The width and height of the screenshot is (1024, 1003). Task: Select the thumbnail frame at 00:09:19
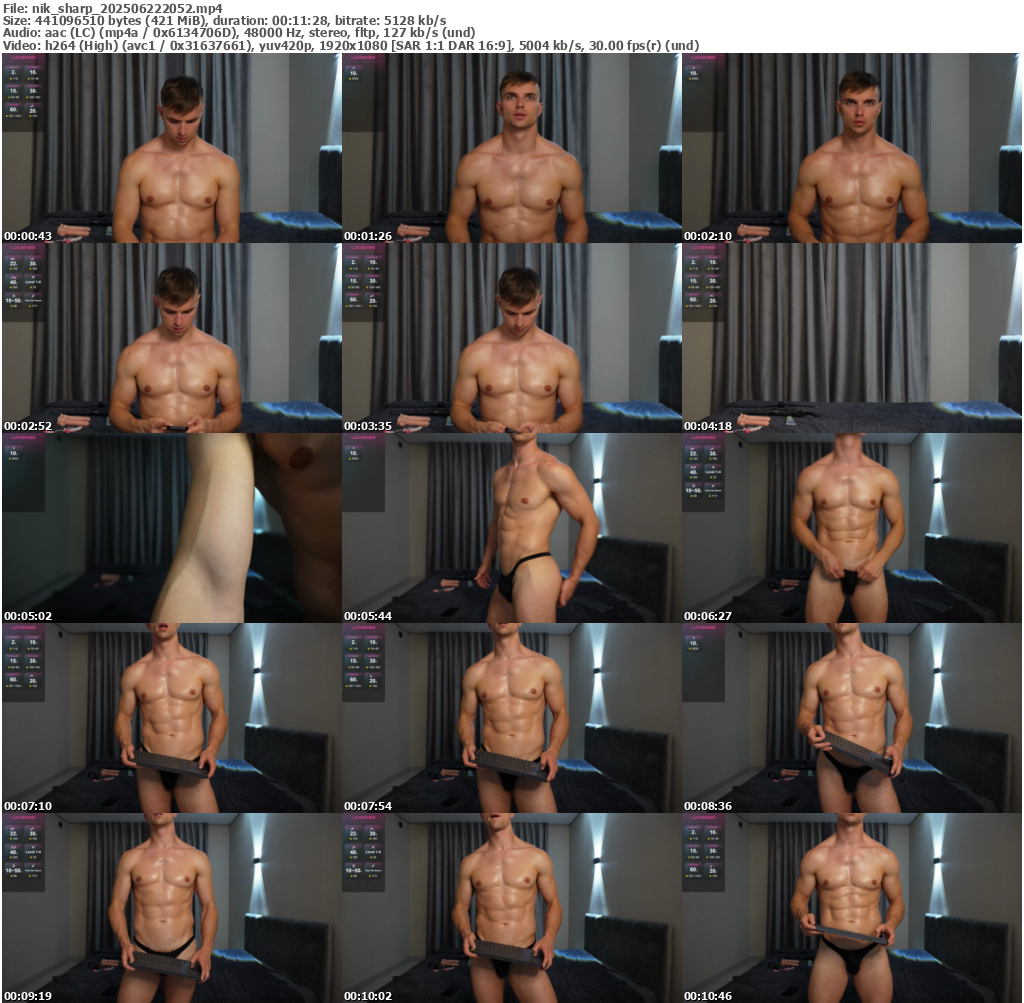(171, 908)
